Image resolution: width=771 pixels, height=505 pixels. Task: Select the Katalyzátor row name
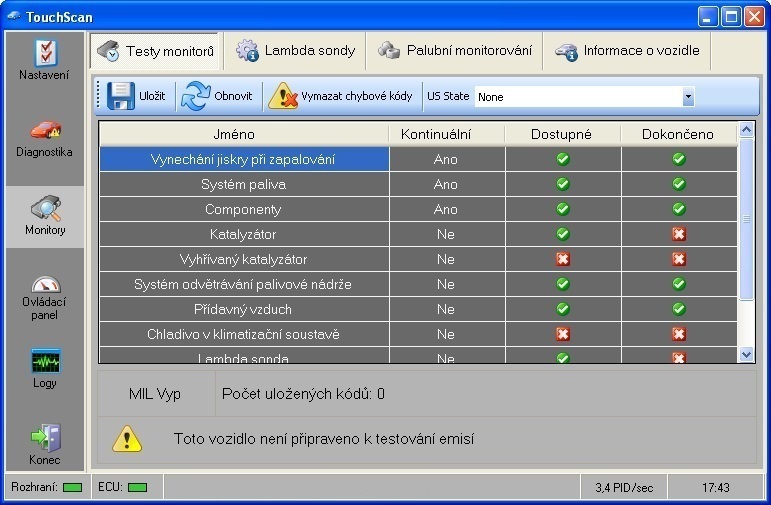pos(243,235)
